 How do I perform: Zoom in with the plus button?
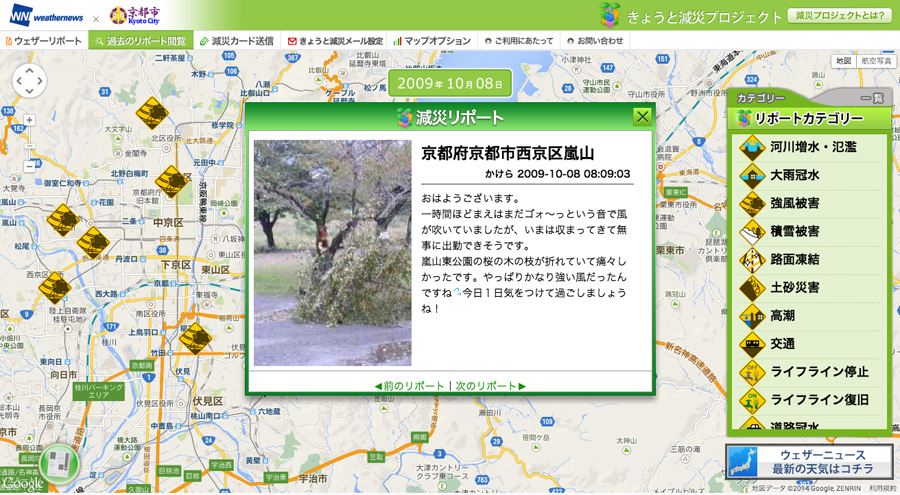tap(29, 120)
